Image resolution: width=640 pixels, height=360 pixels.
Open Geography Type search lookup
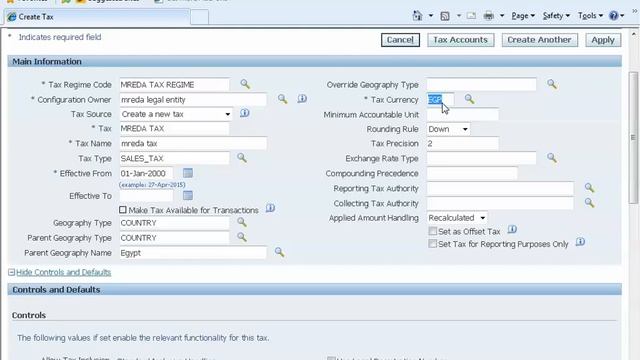coord(242,222)
